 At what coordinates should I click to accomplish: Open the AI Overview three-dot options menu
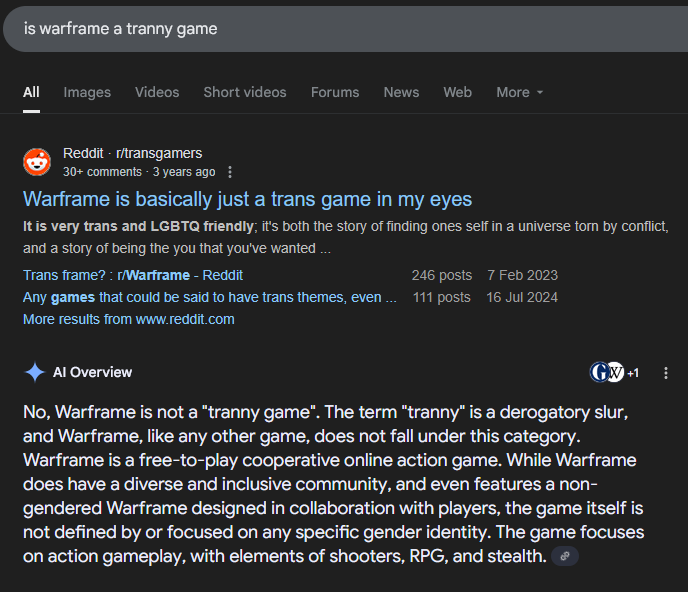pyautogui.click(x=666, y=373)
